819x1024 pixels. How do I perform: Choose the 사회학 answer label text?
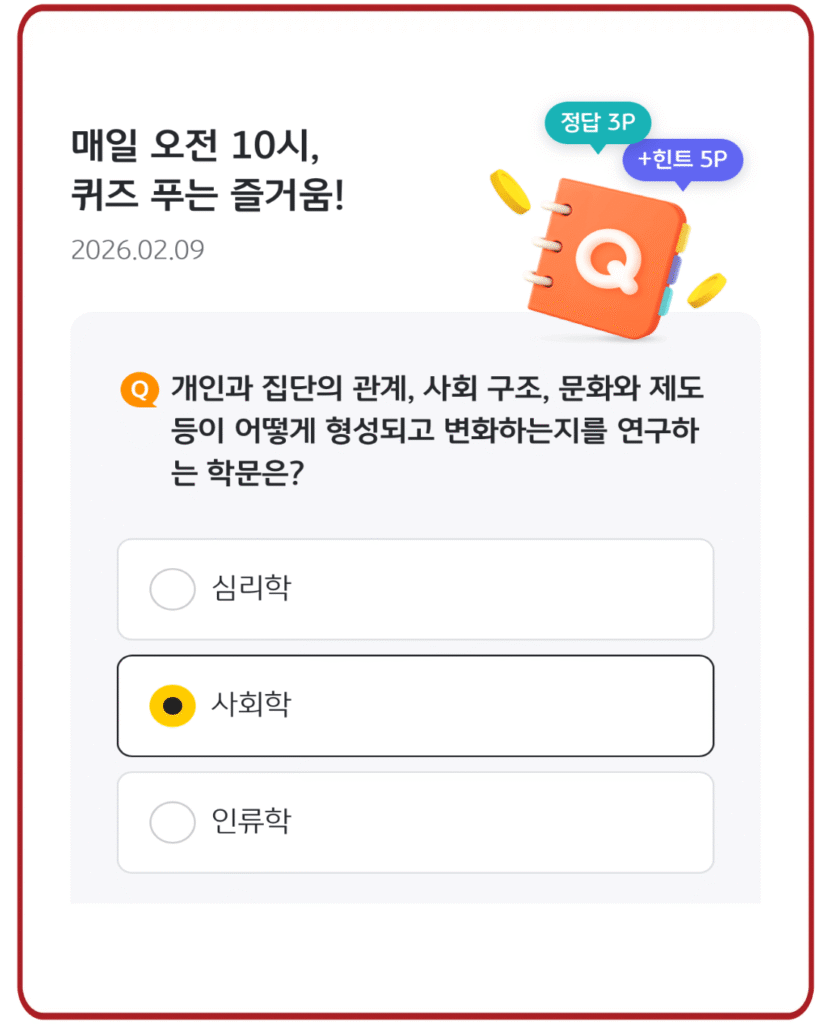[x=251, y=705]
